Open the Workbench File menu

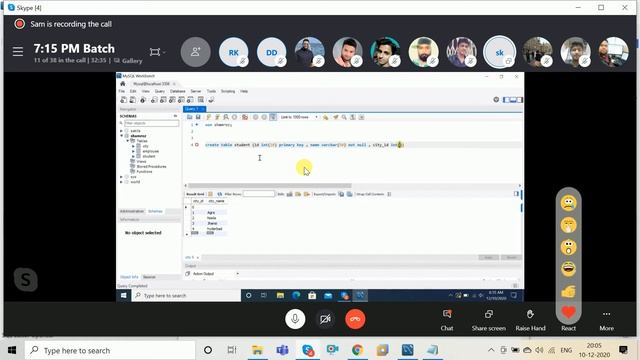point(122,91)
